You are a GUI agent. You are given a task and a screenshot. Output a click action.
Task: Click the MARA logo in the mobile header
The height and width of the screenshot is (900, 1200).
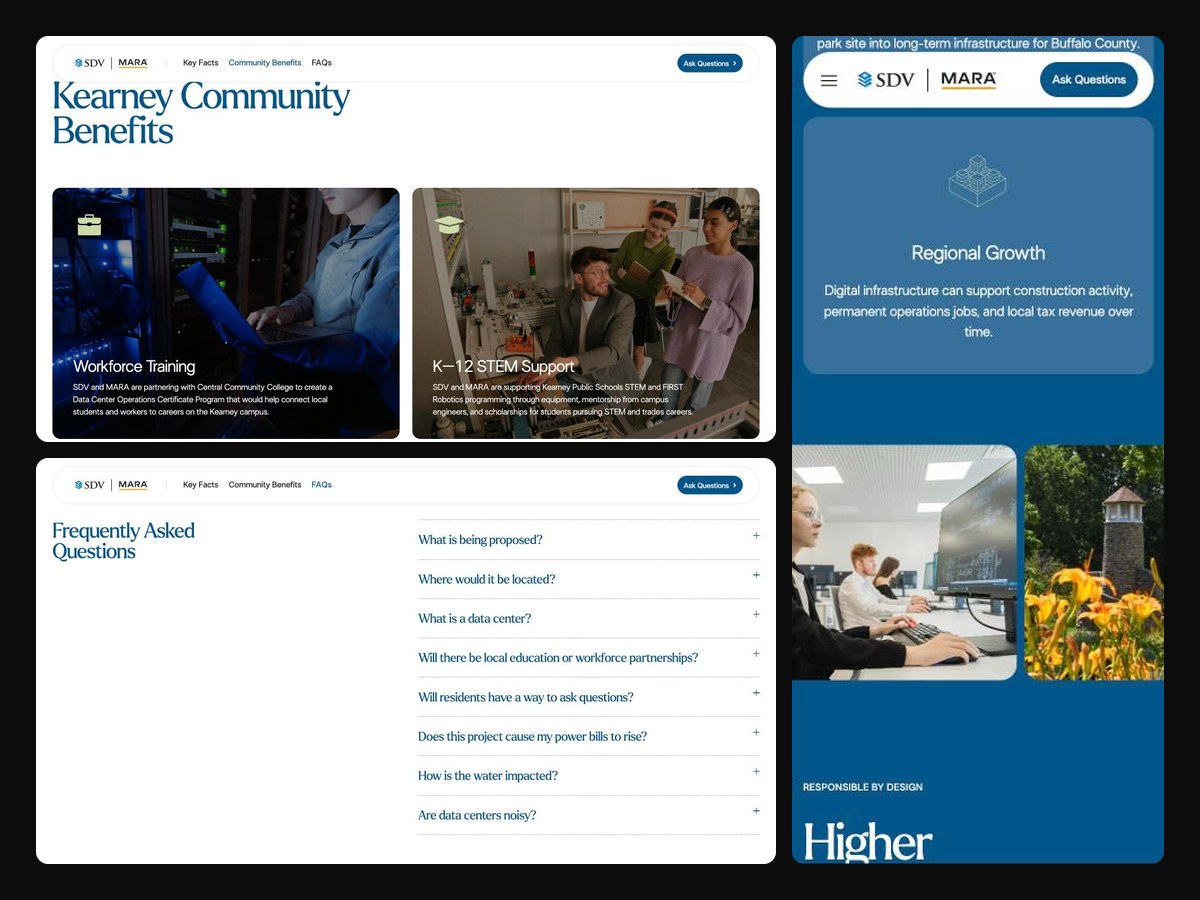[968, 80]
